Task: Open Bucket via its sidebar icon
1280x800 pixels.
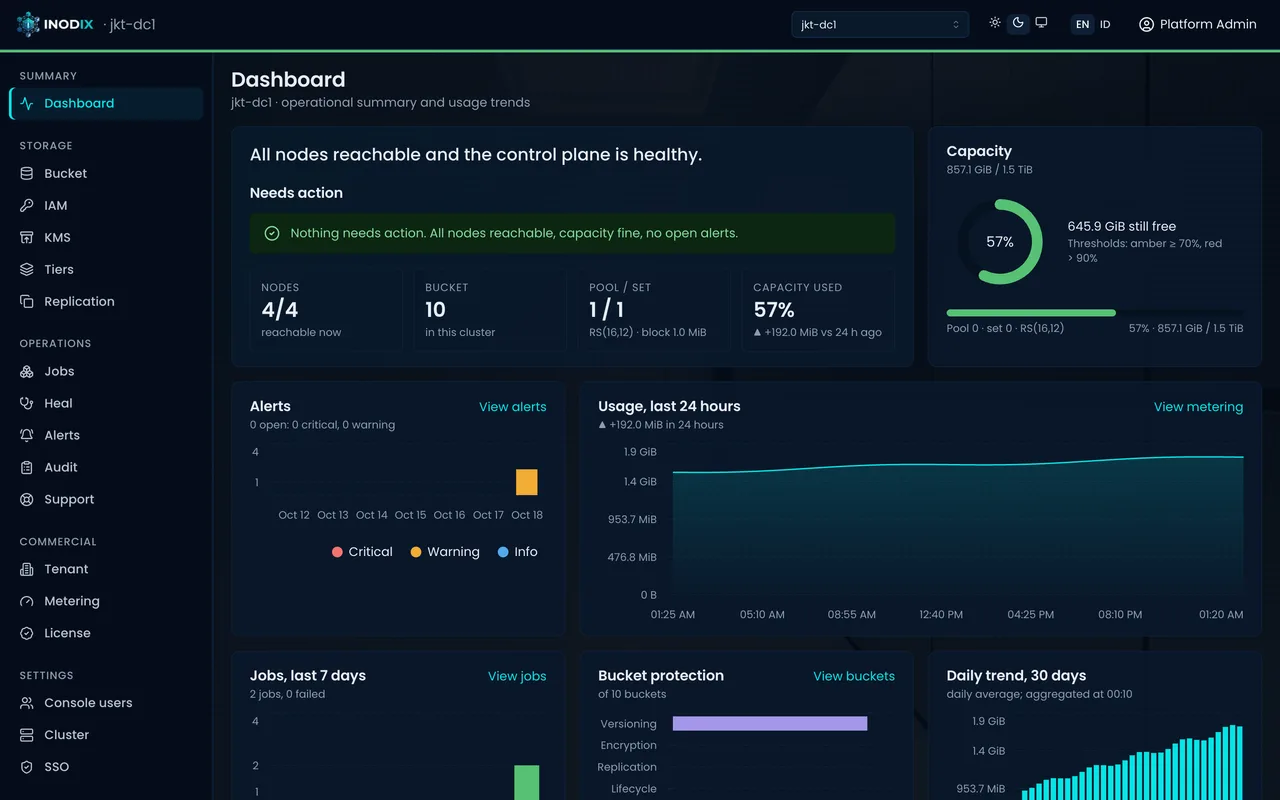Action: click(x=27, y=173)
